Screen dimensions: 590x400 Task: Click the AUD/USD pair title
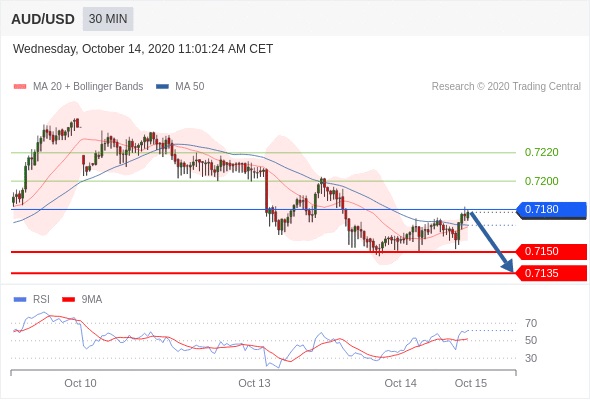click(x=43, y=19)
